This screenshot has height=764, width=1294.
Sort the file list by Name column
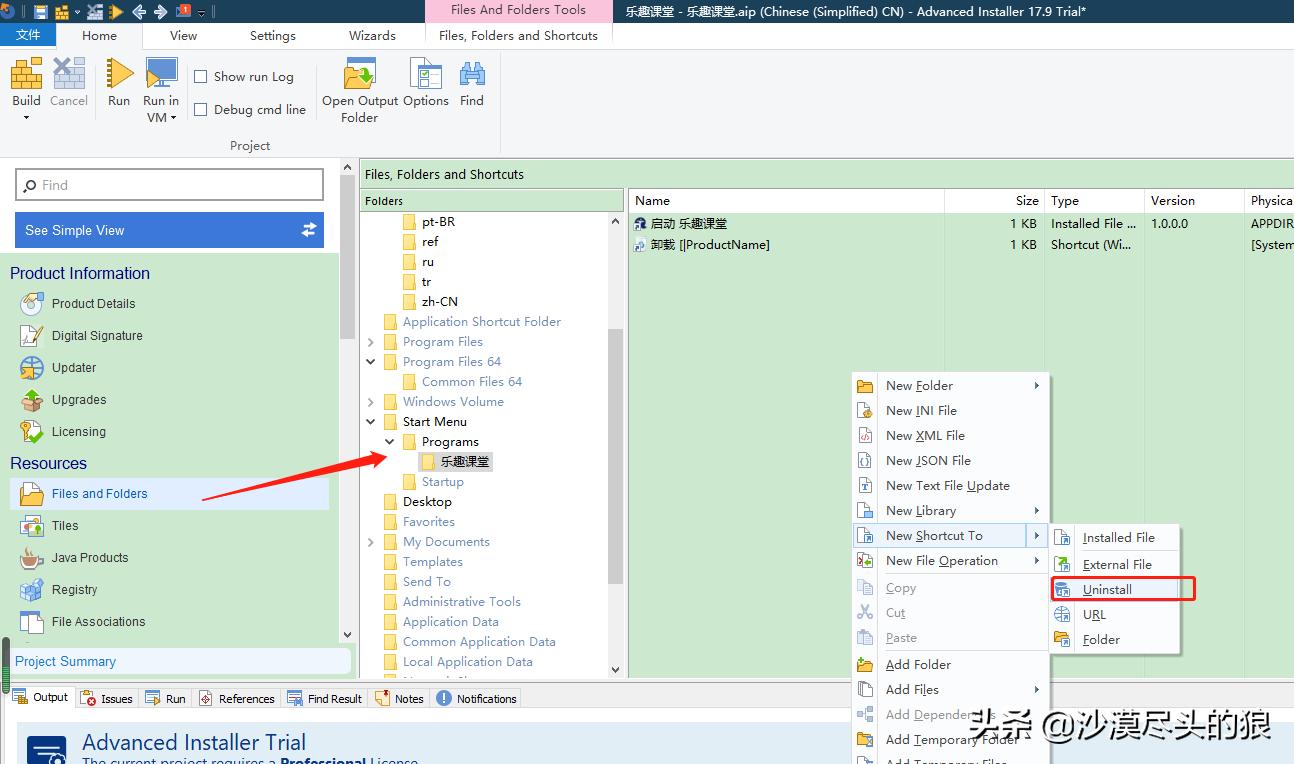pyautogui.click(x=786, y=201)
